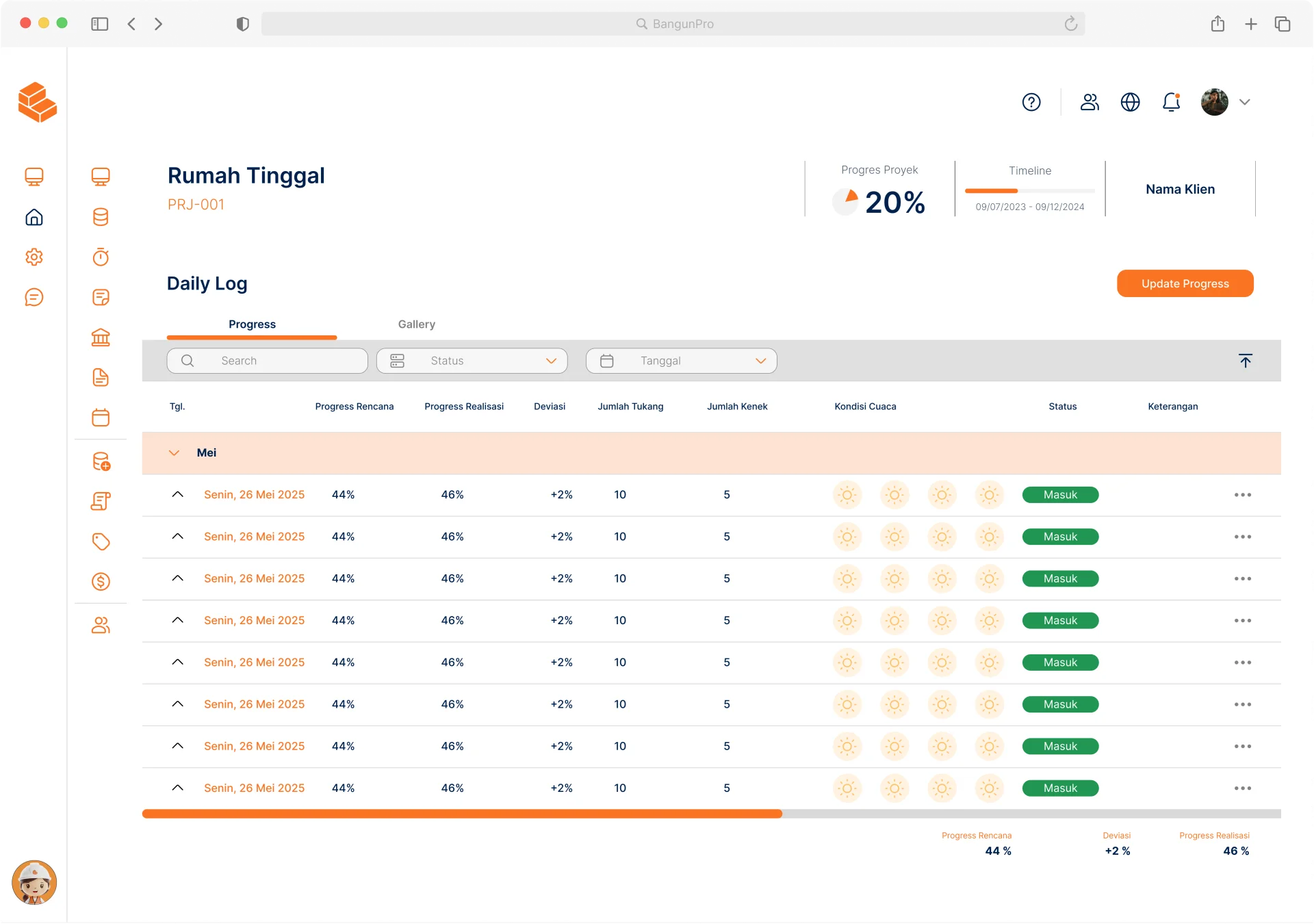1314x924 pixels.
Task: Click the Update Progress button
Action: click(1185, 283)
